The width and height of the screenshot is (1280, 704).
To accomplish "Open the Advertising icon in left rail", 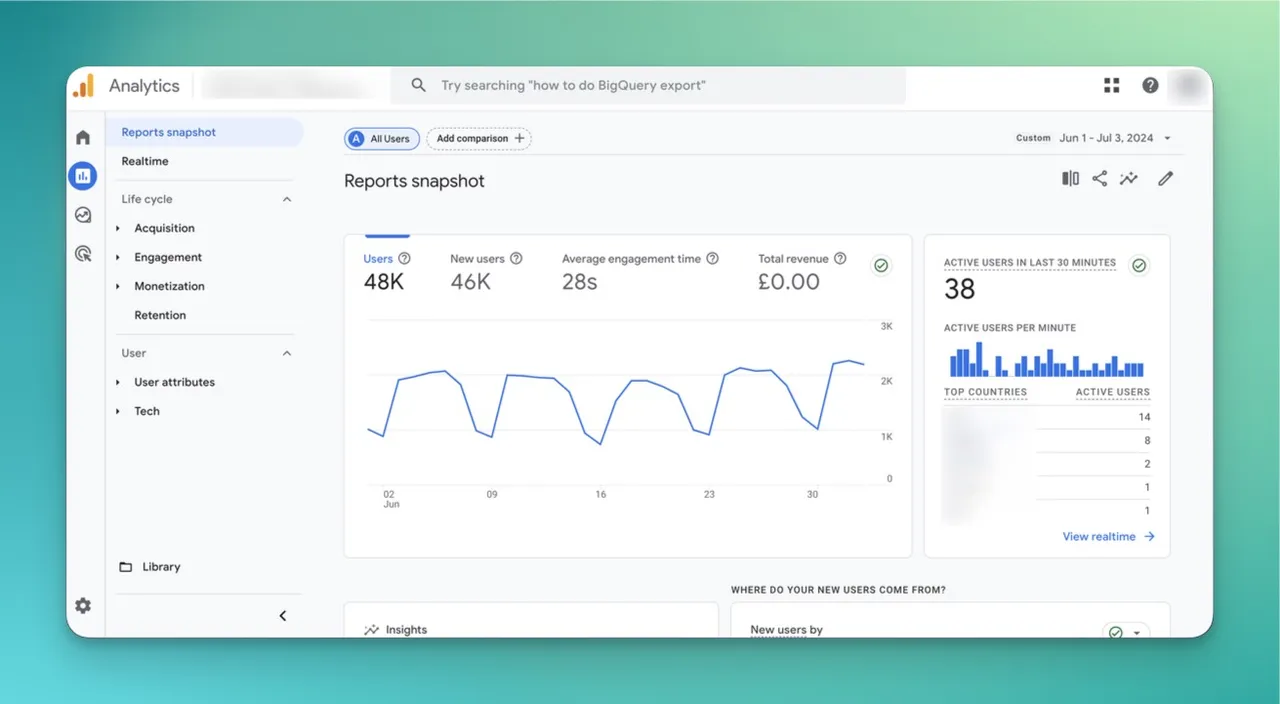I will (83, 254).
